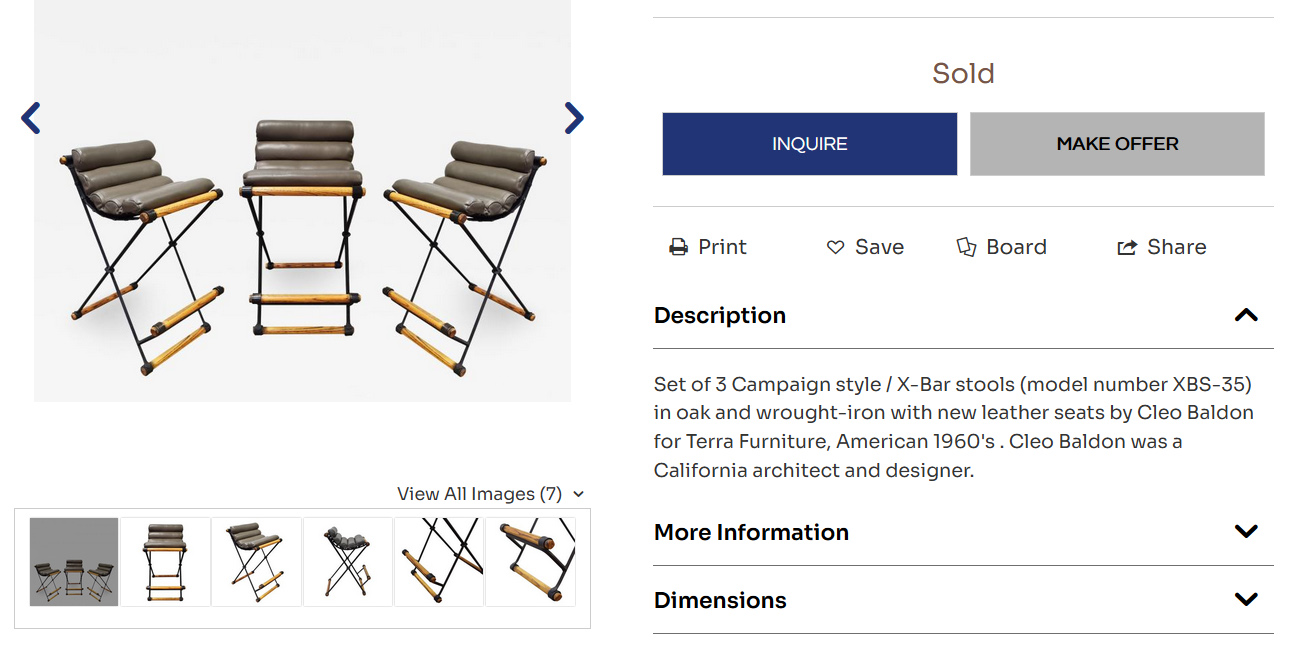Click the share arrow glyph beside Share
The height and width of the screenshot is (655, 1302).
point(1128,246)
